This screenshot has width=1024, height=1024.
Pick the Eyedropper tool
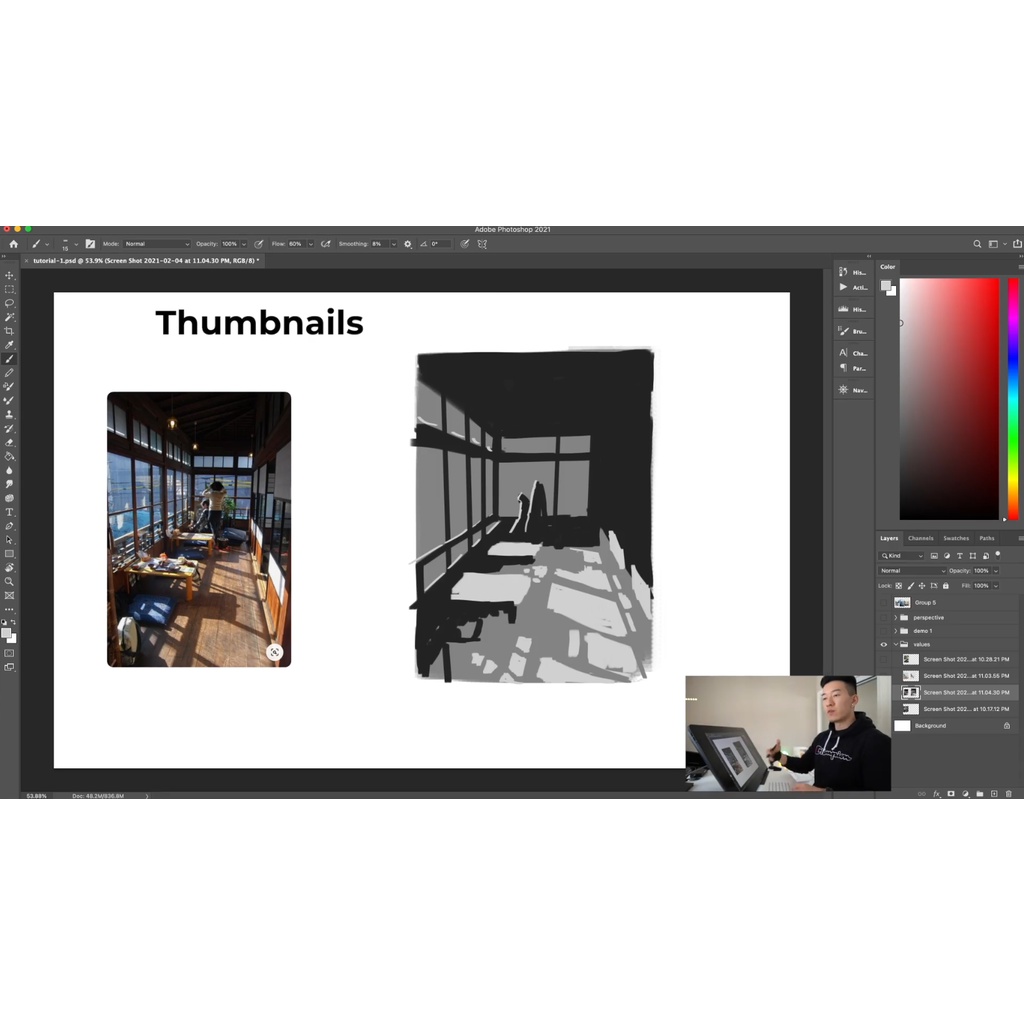coord(9,345)
